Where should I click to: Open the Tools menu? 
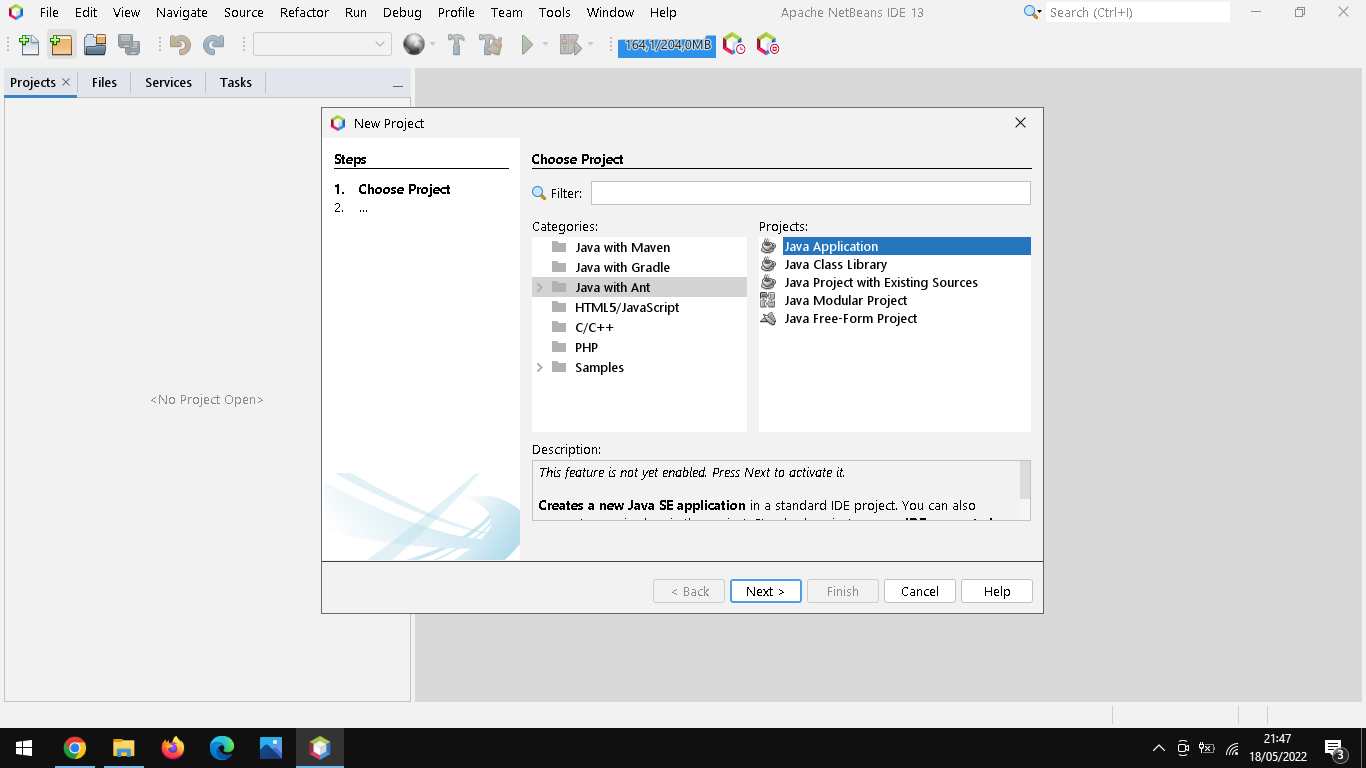[x=554, y=12]
